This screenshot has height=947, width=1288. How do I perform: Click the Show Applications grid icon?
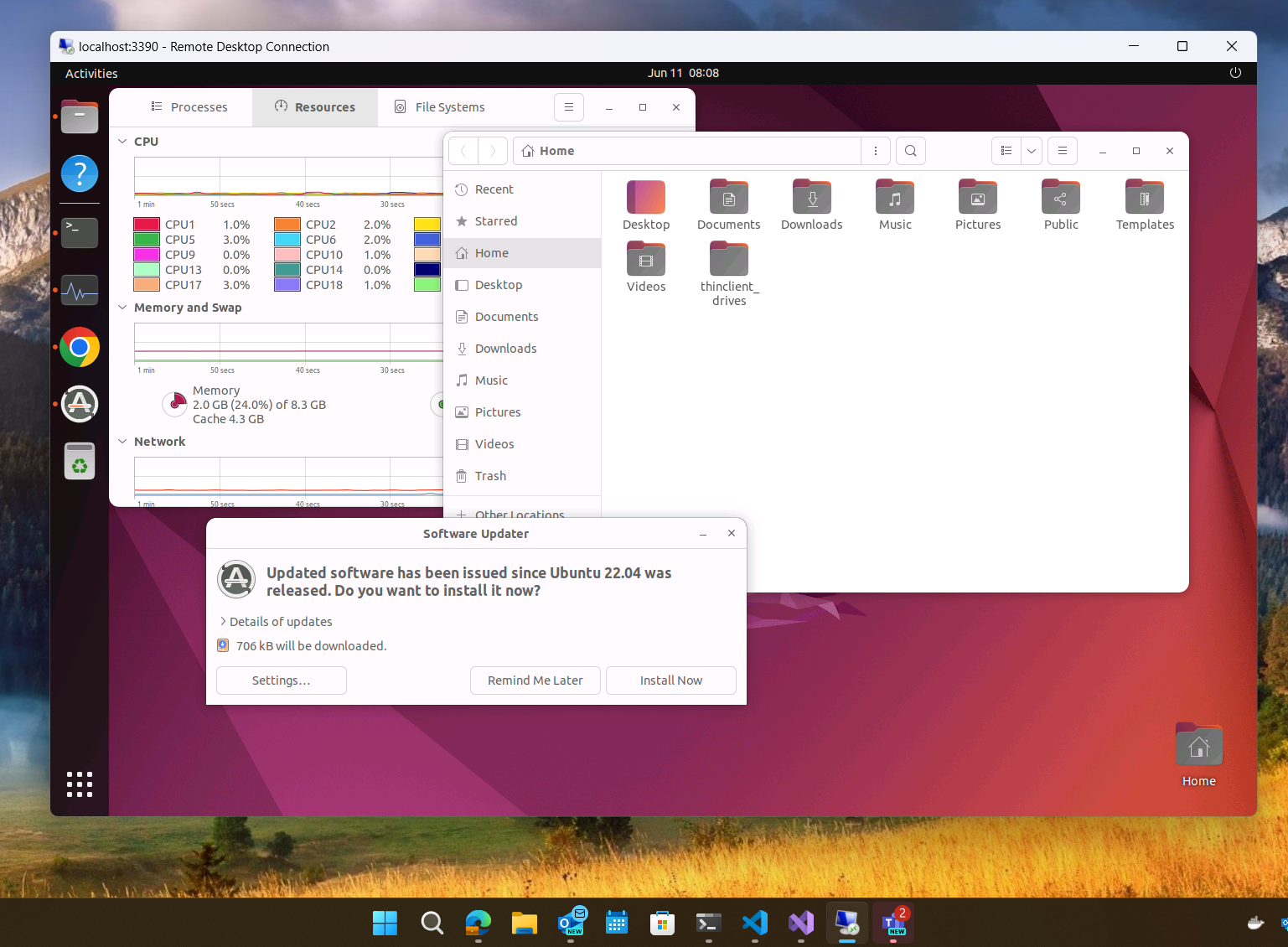[x=80, y=784]
